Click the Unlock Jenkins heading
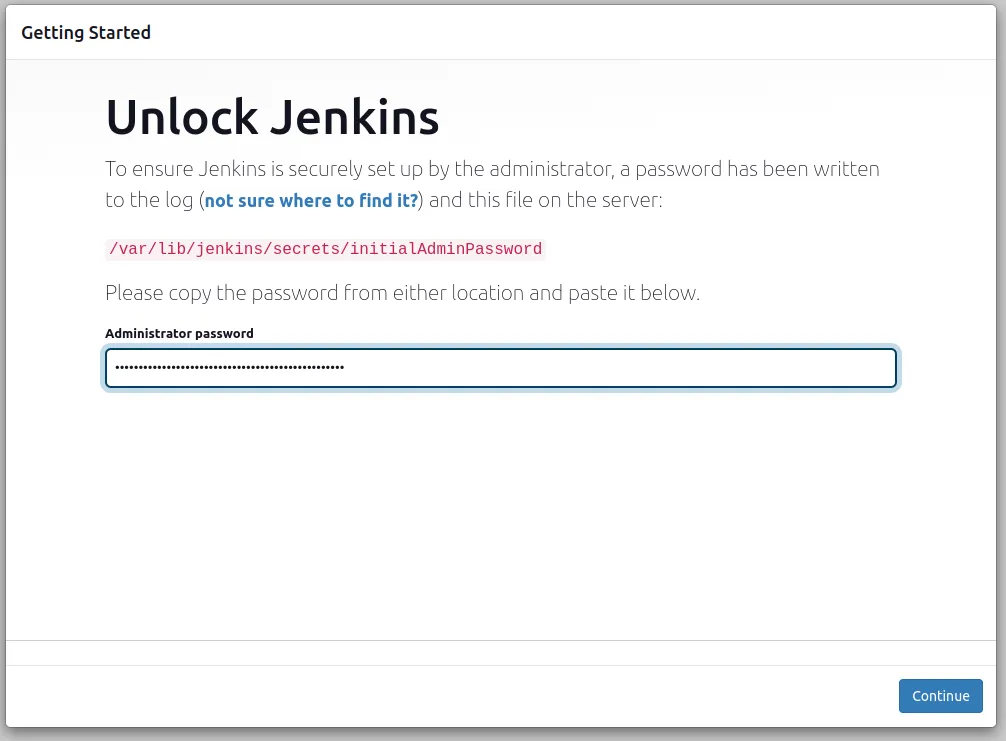 click(273, 117)
